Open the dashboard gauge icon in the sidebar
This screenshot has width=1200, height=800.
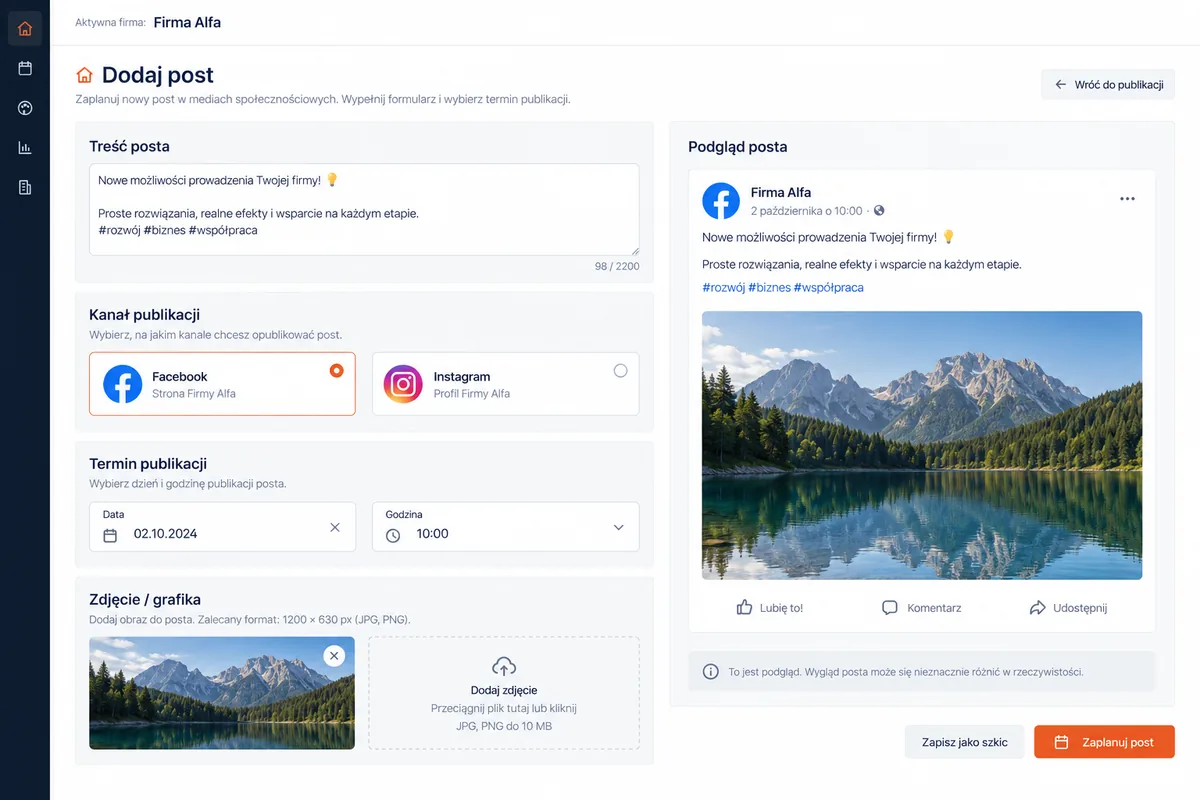(25, 108)
